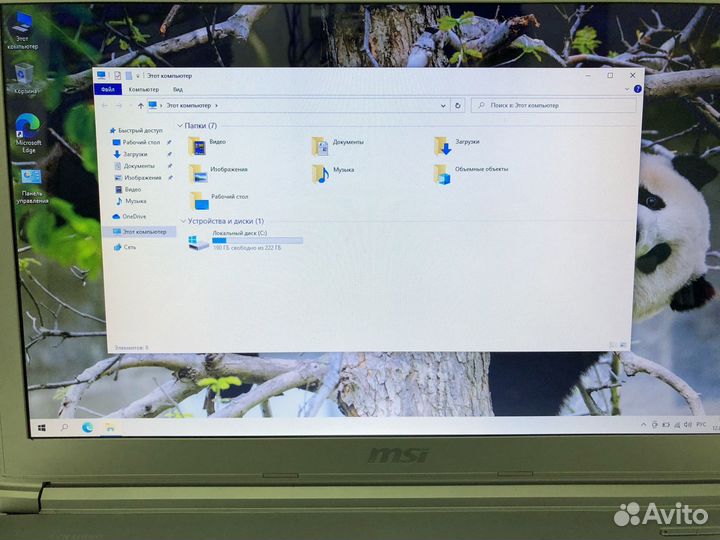
Task: Click the free space text under Локальный диск
Action: 247,248
